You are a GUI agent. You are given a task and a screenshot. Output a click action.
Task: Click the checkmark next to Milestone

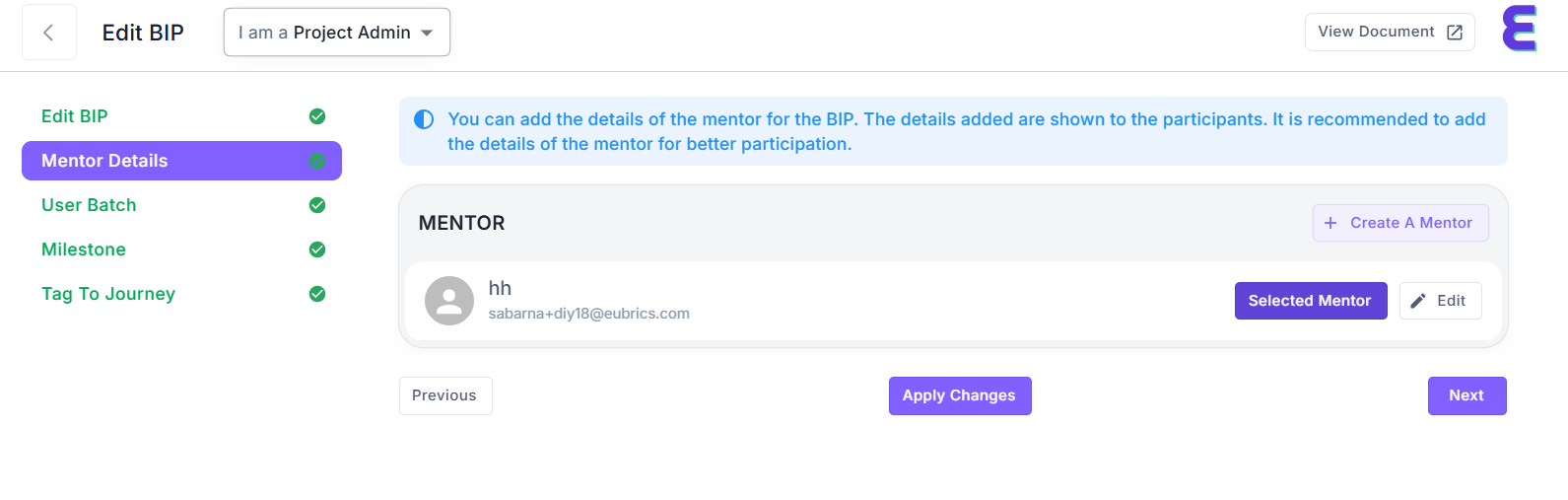(x=317, y=250)
